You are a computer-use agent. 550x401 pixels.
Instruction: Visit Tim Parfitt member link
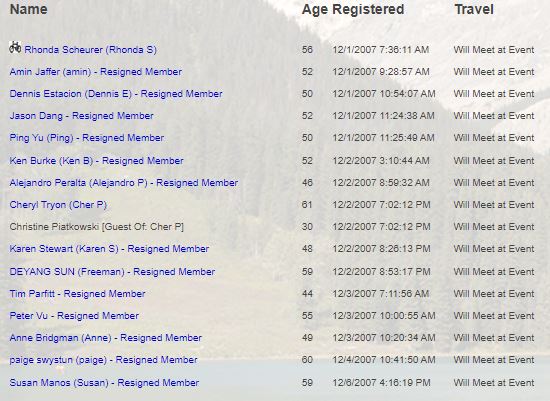78,294
